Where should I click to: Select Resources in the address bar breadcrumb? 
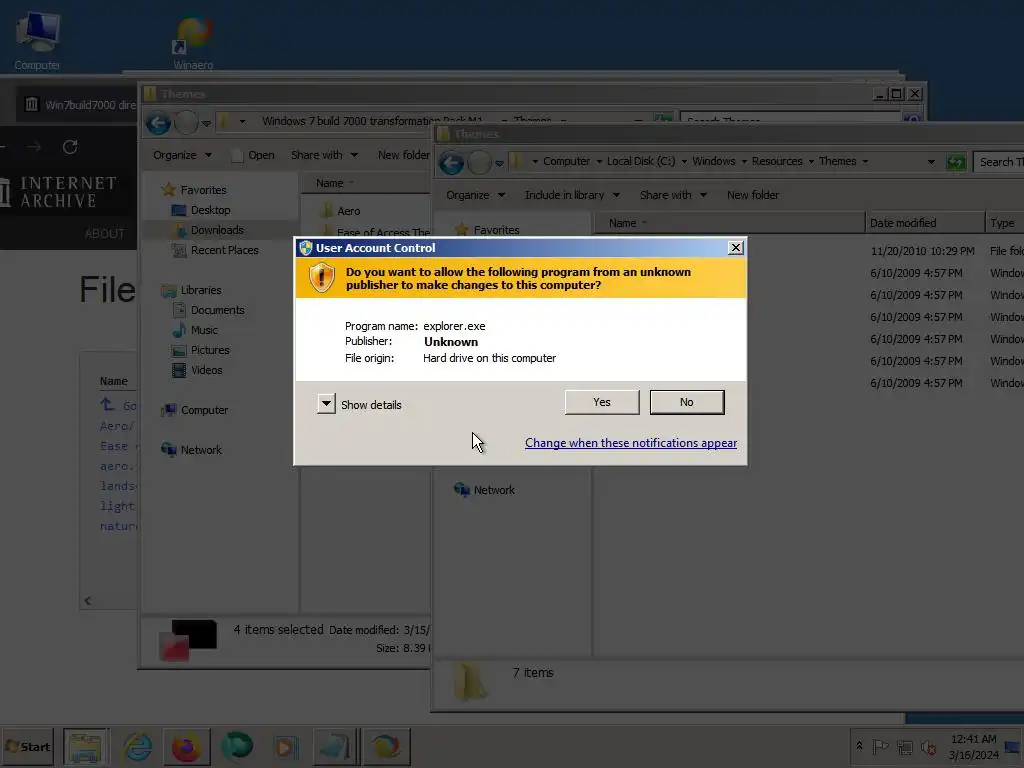pyautogui.click(x=776, y=161)
